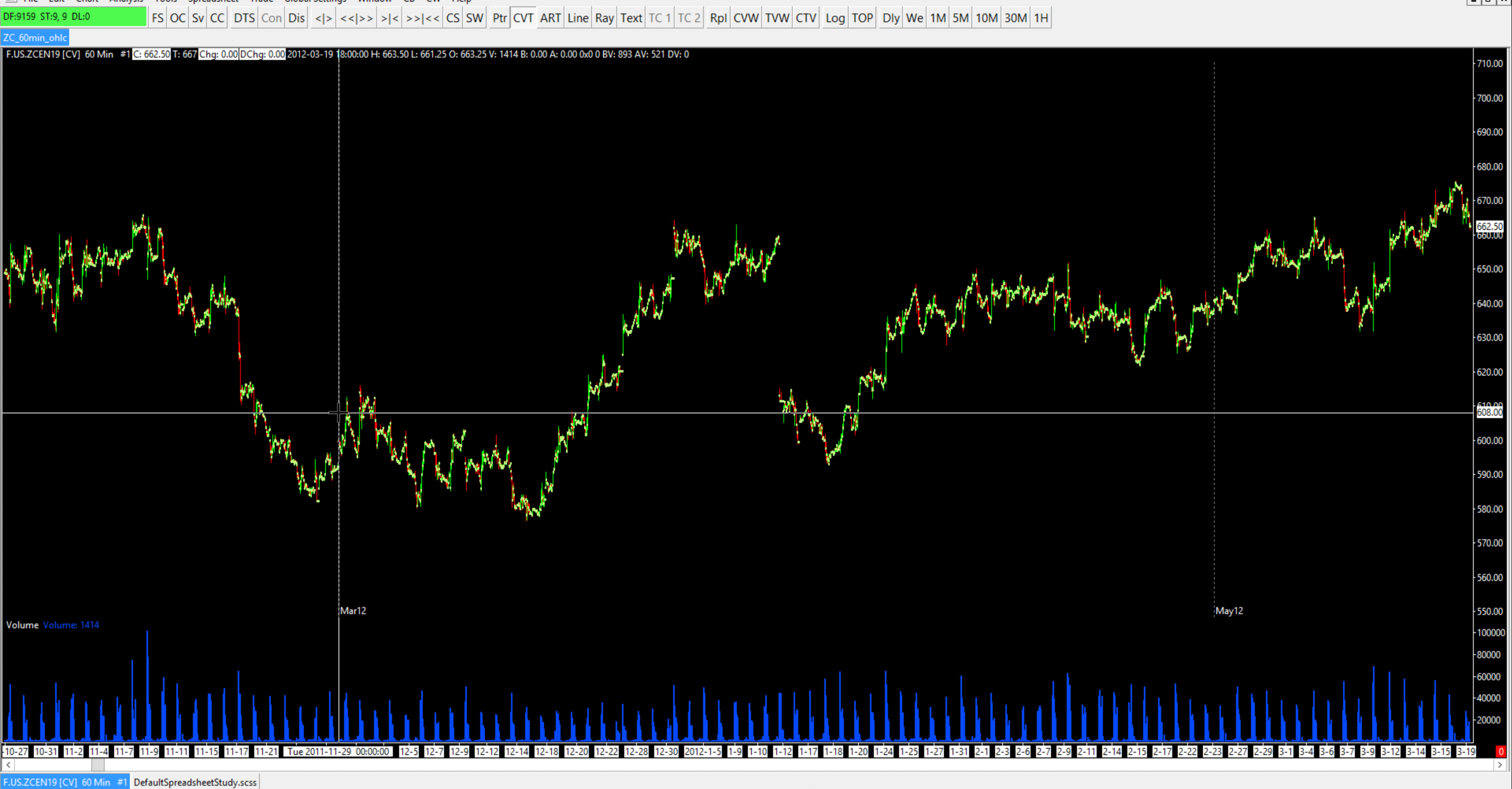Toggle Log scale on the chart

click(x=834, y=18)
